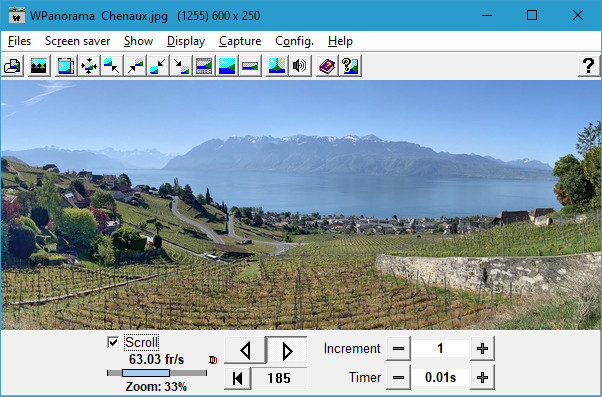Image resolution: width=602 pixels, height=397 pixels.
Task: Maximize the WPanorama window
Action: 532,15
